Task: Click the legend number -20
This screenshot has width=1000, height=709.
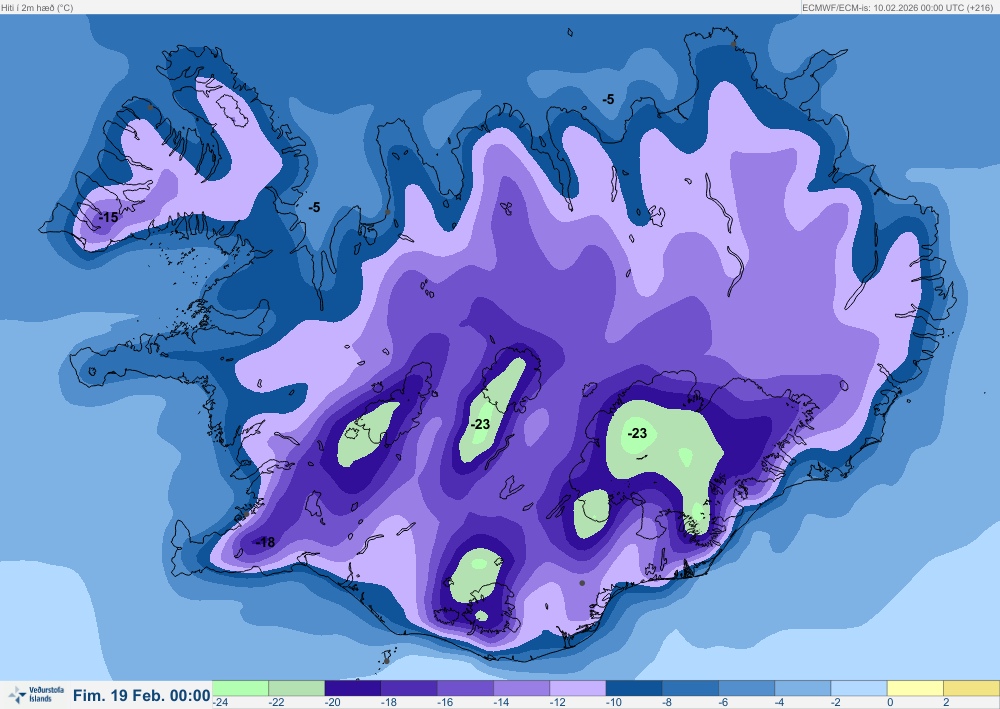Action: (x=332, y=702)
